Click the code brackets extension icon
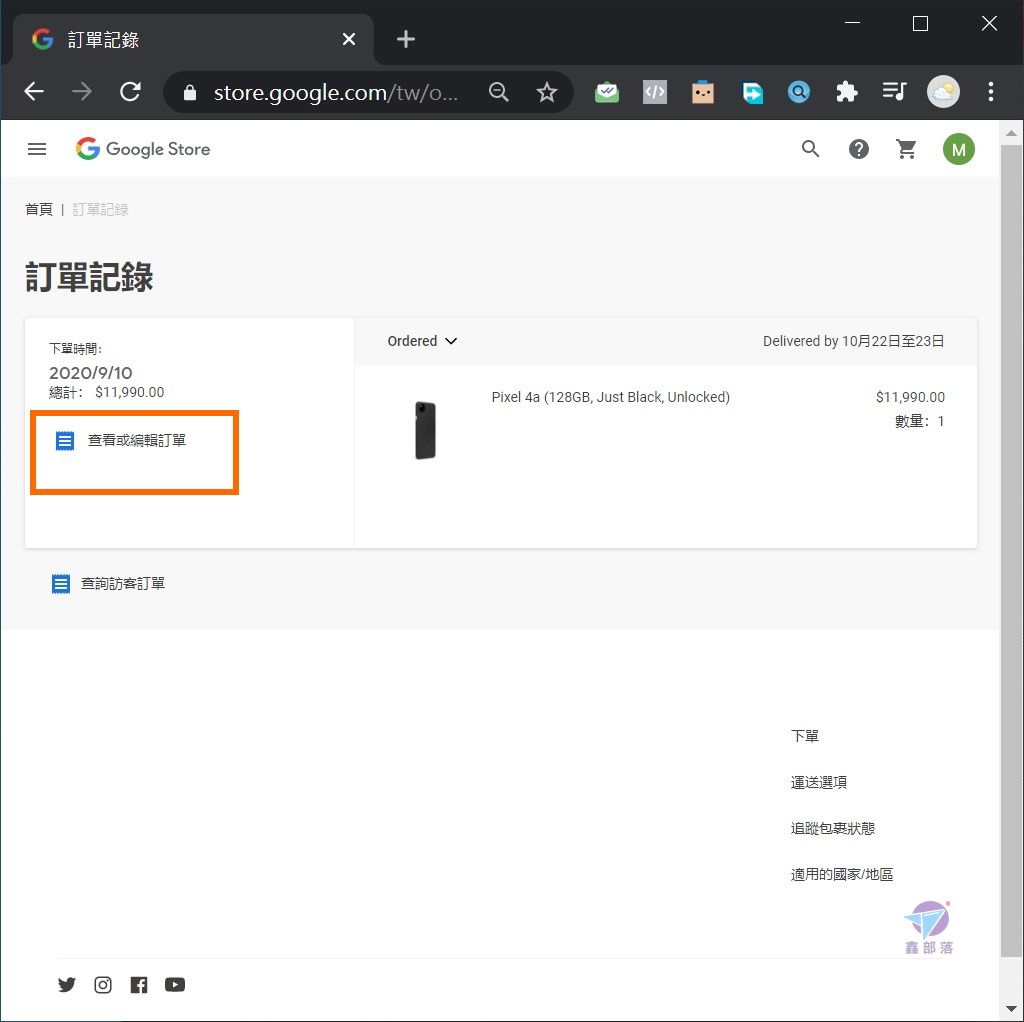Screen dimensions: 1024x1022 tap(654, 92)
